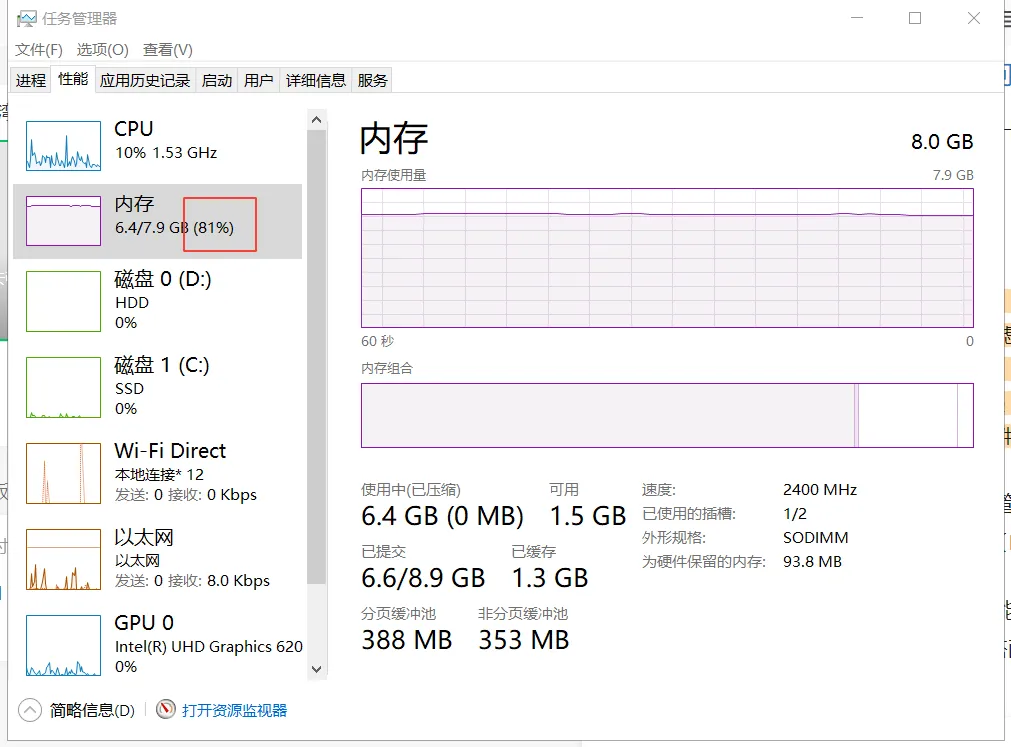Select the 内存 memory graph thumbnail
The width and height of the screenshot is (1011, 747).
[x=63, y=221]
